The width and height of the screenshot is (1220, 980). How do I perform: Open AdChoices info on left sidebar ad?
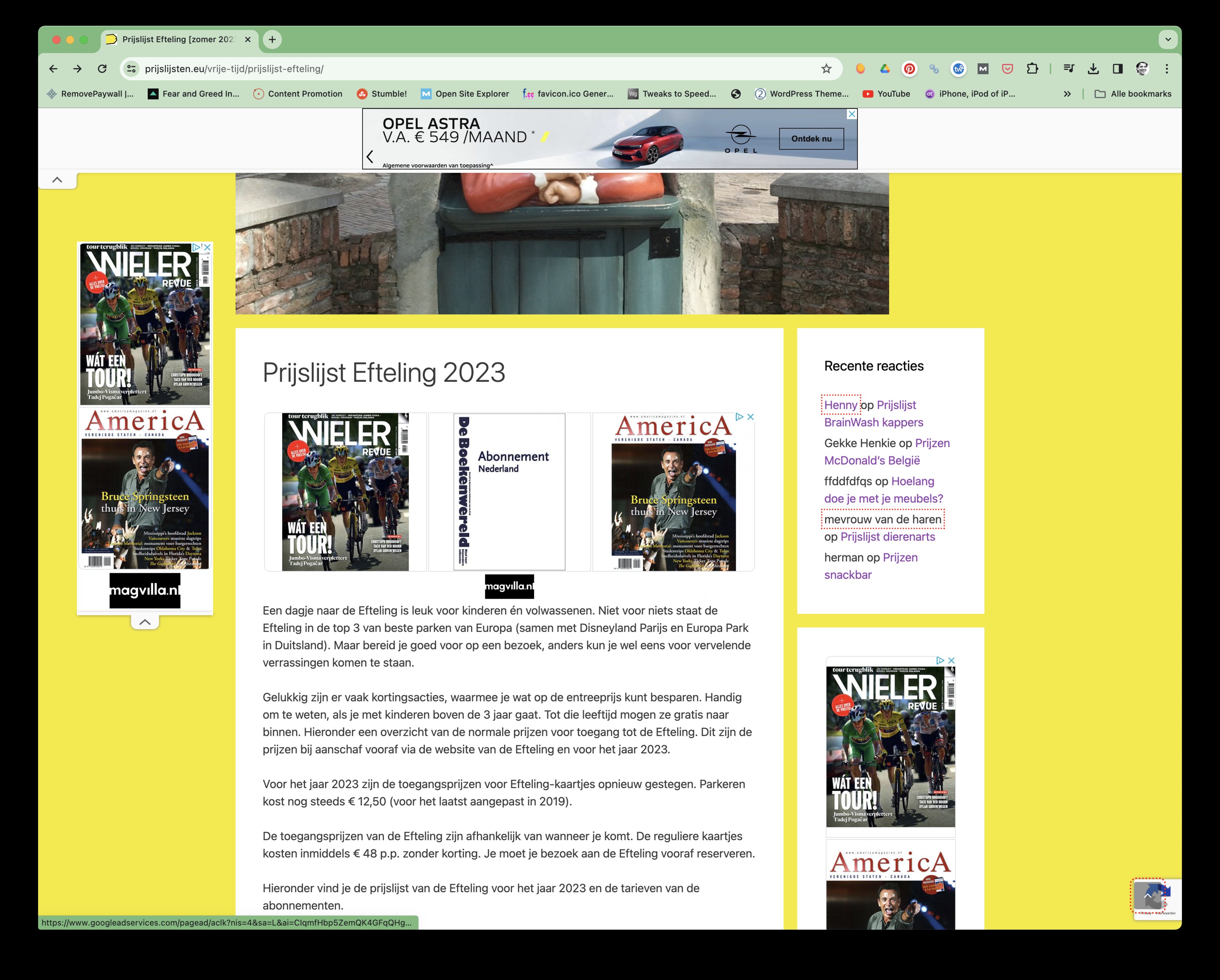click(x=197, y=247)
